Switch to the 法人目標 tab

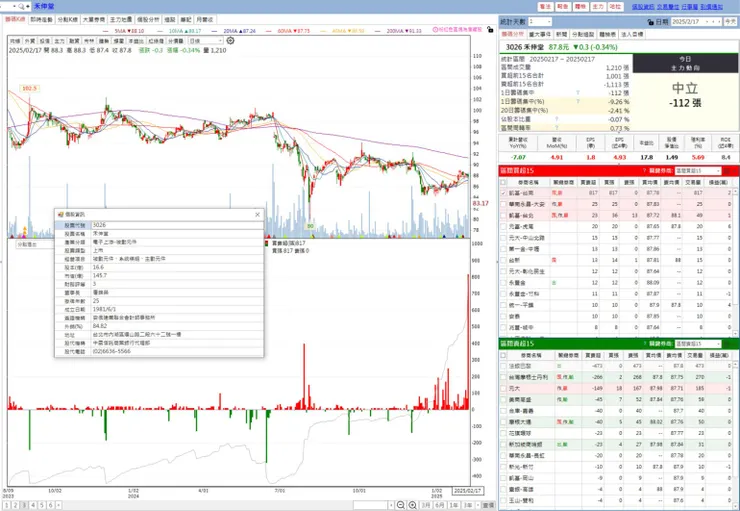pos(632,34)
